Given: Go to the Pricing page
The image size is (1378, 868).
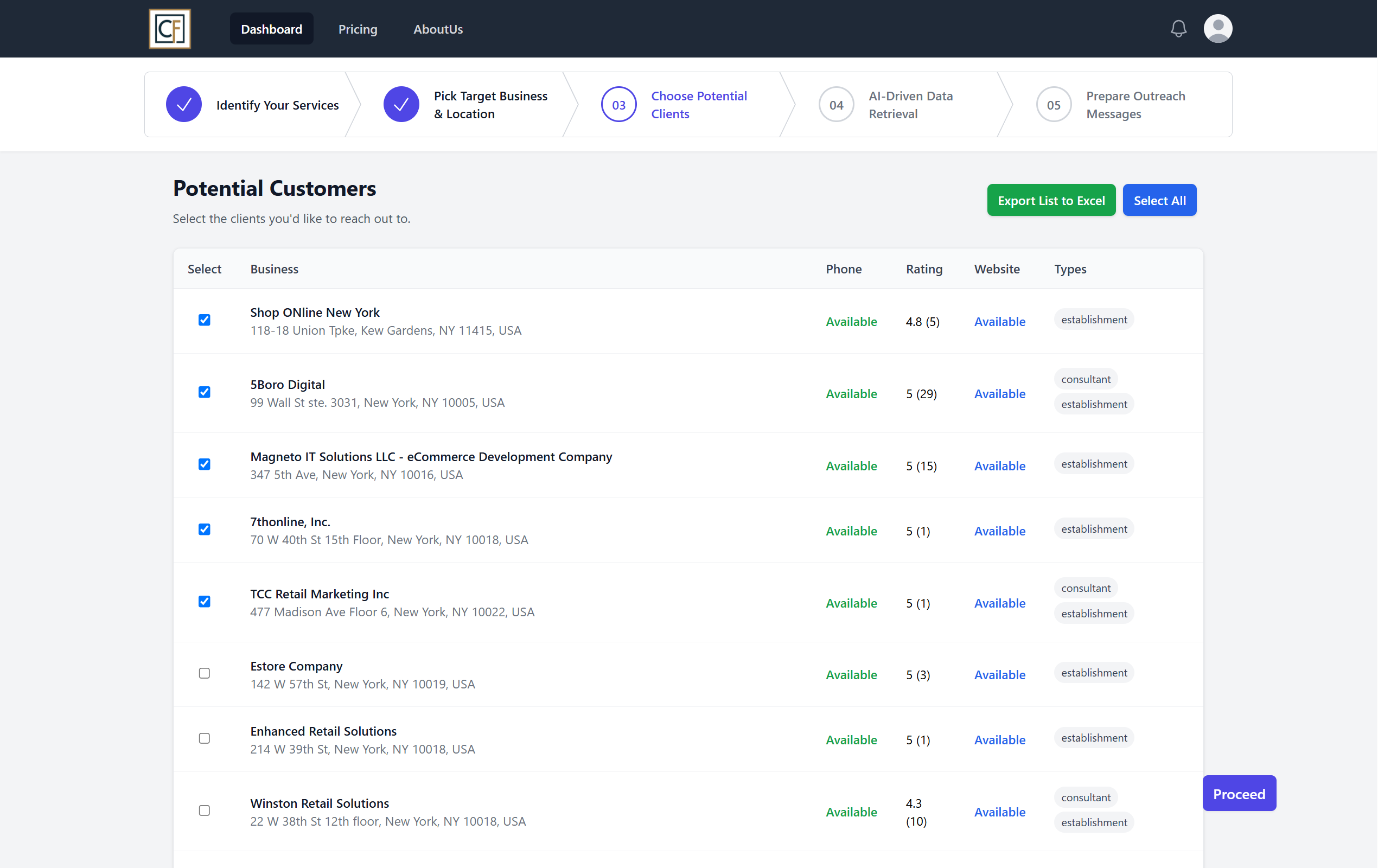Looking at the screenshot, I should point(358,29).
